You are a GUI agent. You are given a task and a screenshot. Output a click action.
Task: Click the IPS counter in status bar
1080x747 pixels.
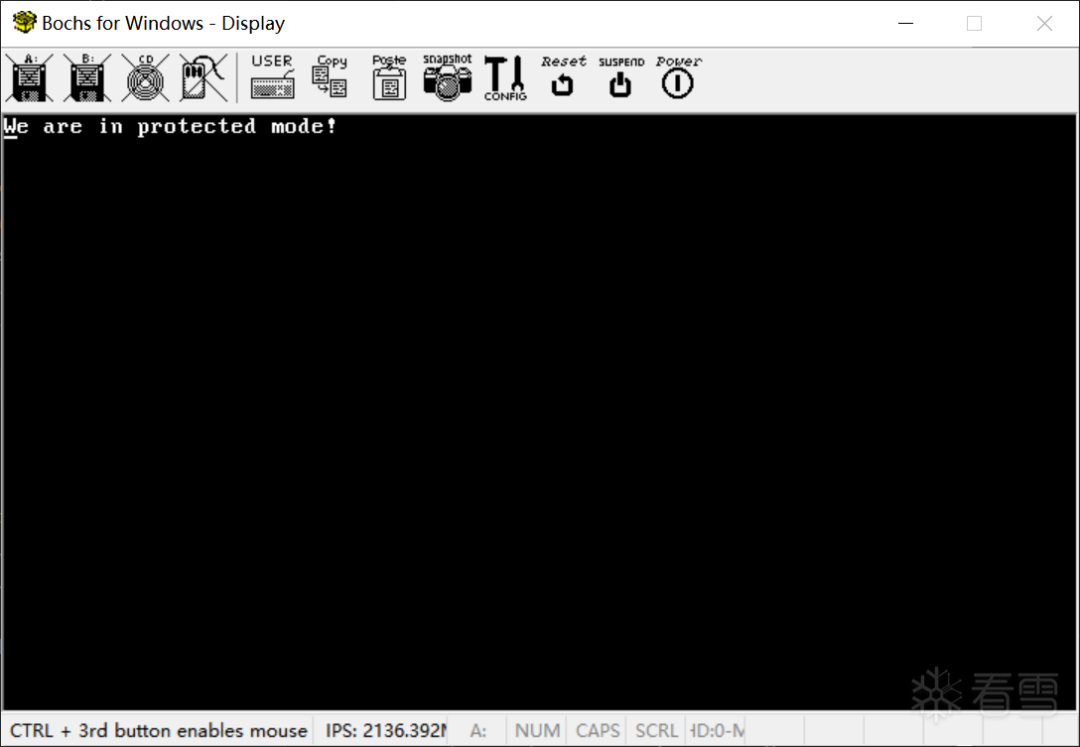click(386, 730)
